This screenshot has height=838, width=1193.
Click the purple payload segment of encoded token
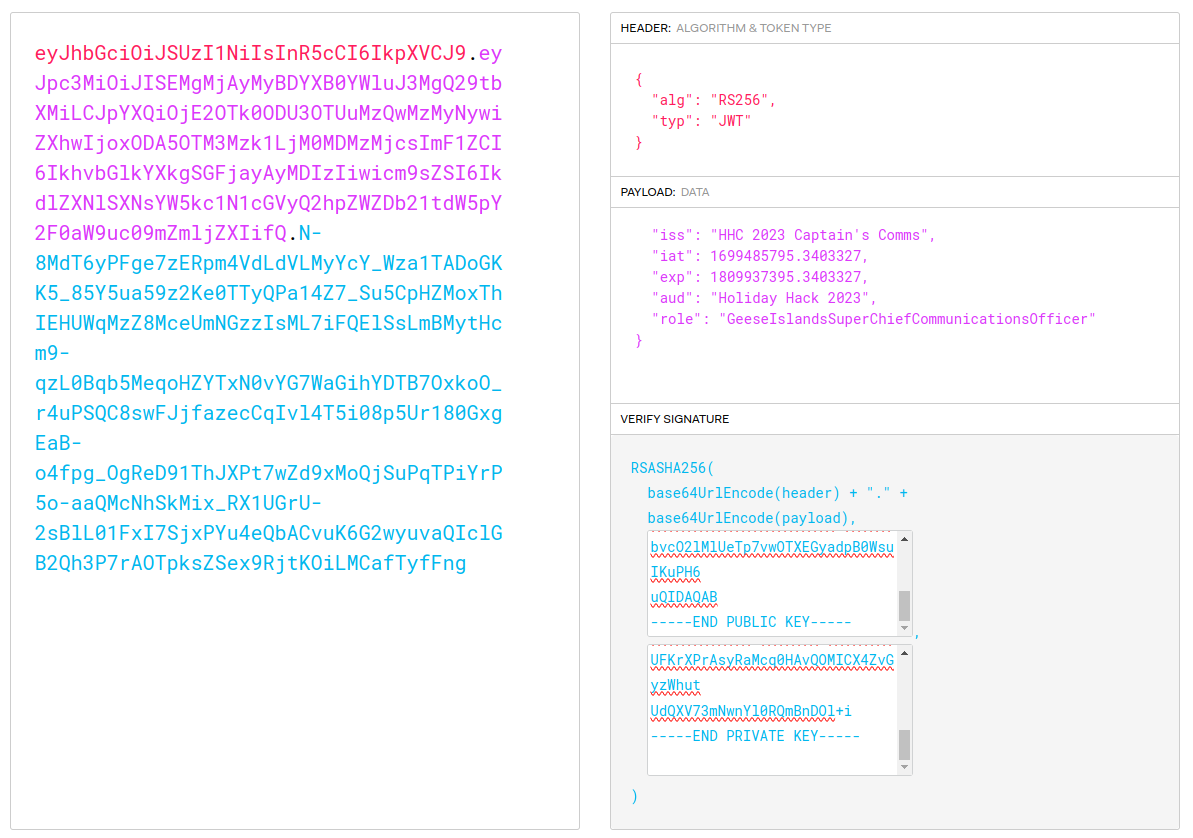coord(268,143)
